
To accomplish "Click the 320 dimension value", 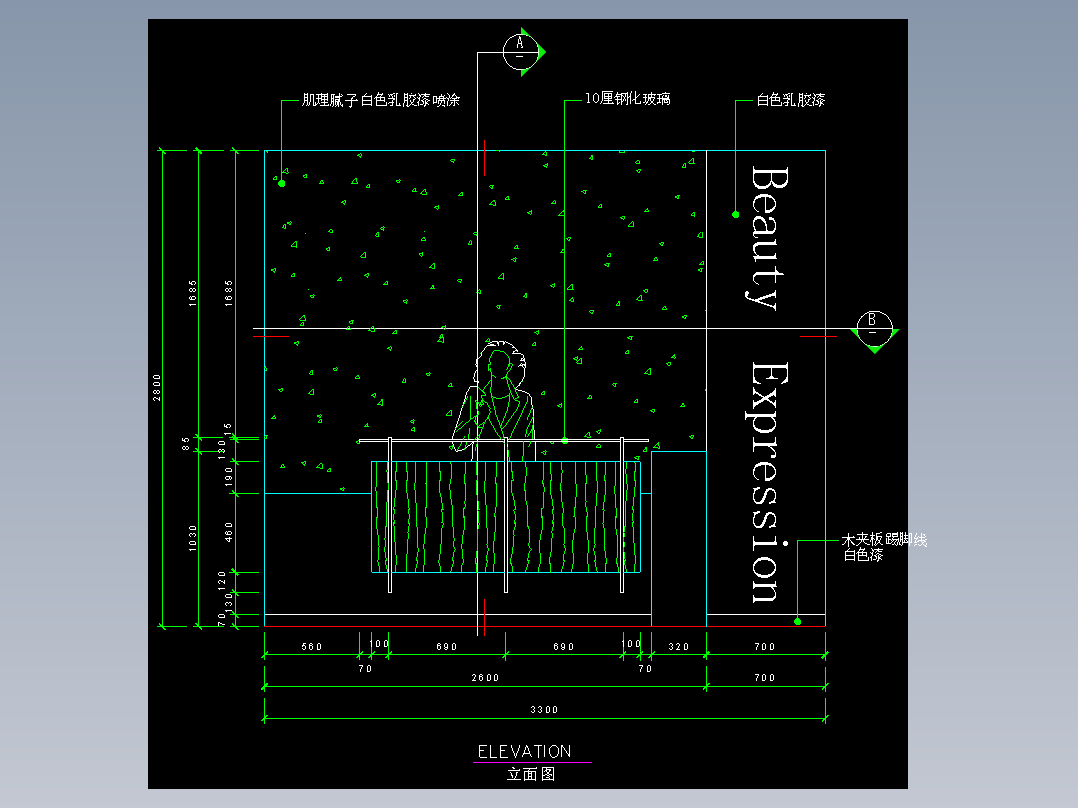I will (679, 646).
